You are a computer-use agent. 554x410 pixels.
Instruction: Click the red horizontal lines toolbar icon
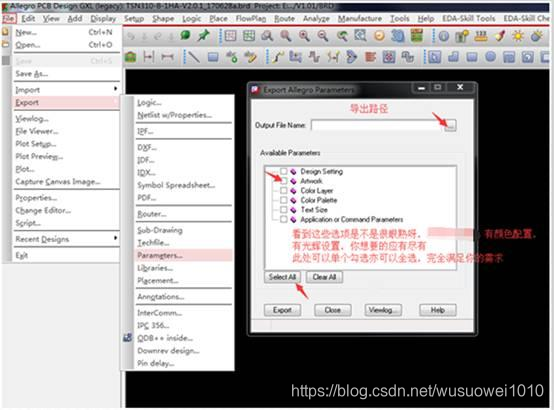(370, 57)
